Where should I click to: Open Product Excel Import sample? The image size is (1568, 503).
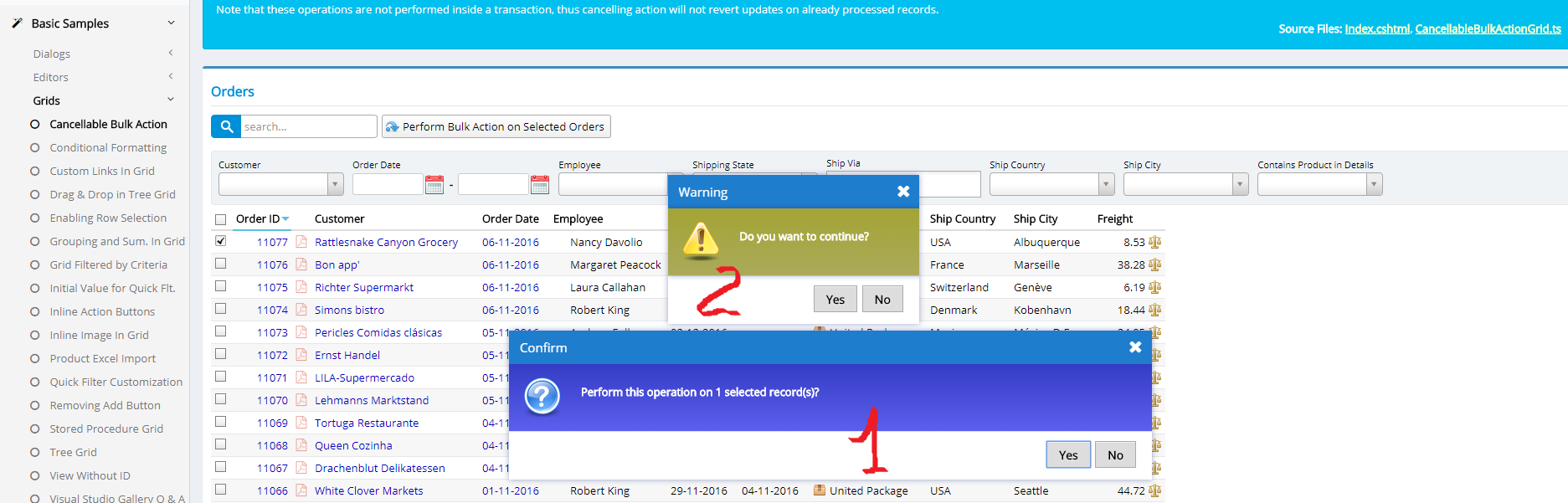(x=103, y=358)
